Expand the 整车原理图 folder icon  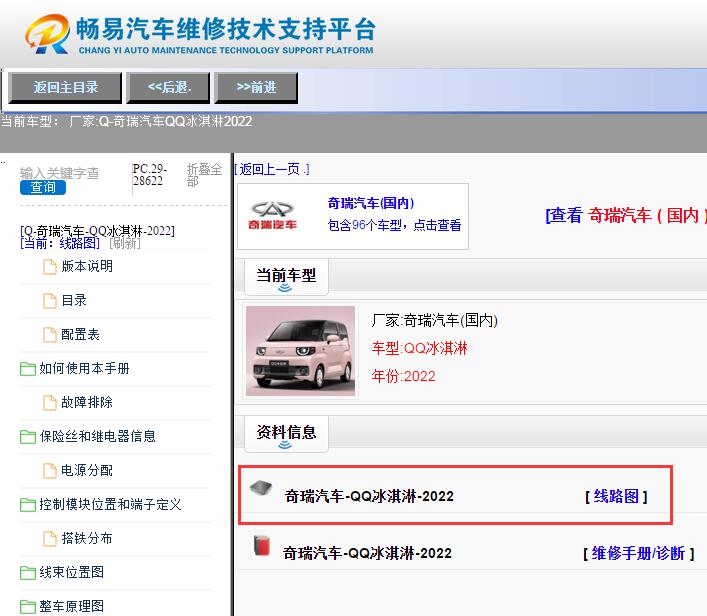pos(28,607)
